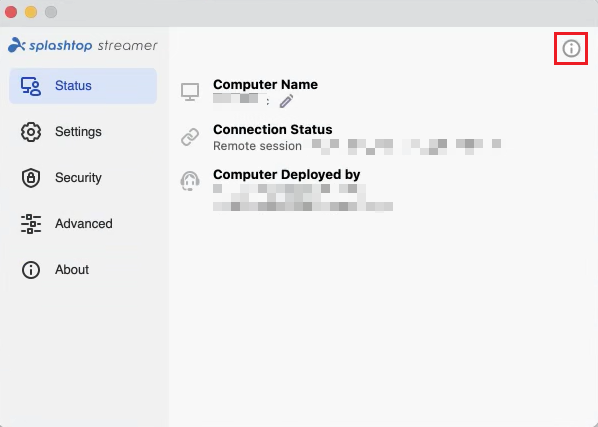Select the Status tab label
The height and width of the screenshot is (427, 598).
[73, 86]
